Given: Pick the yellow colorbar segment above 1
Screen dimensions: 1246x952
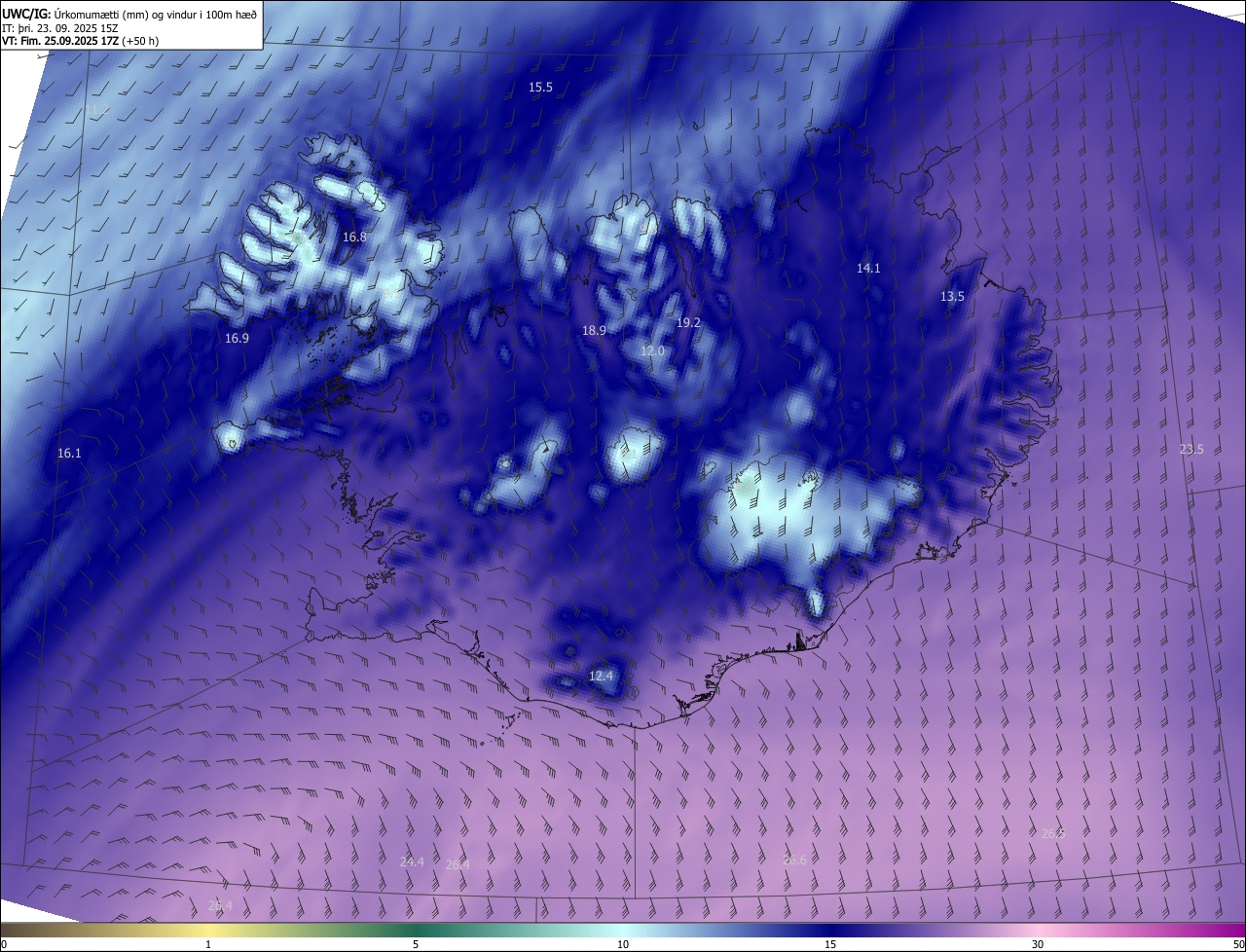Looking at the screenshot, I should (x=208, y=930).
